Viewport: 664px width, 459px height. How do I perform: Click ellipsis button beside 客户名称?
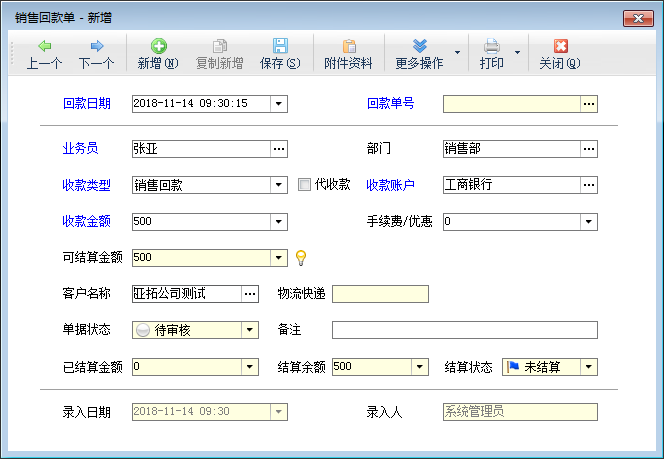pos(250,294)
